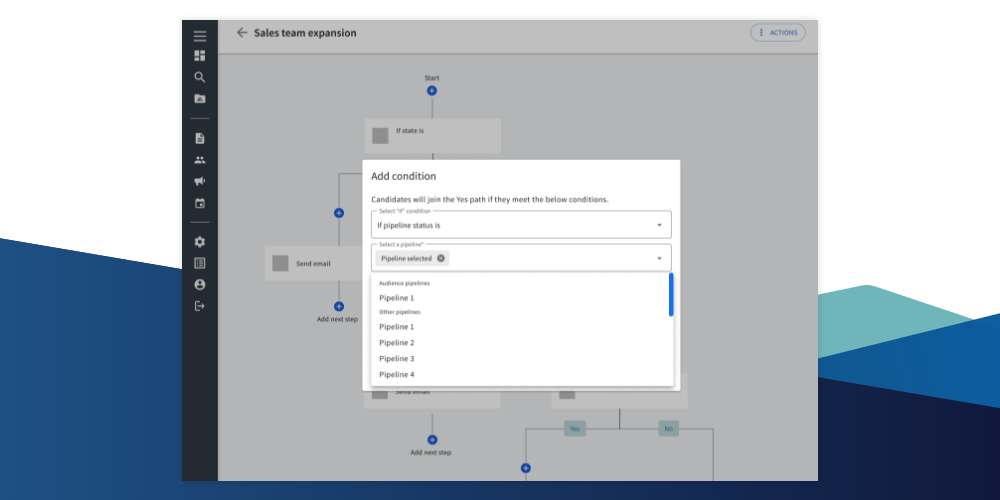1000x500 pixels.
Task: Expand the 'If pipeline status is' condition dropdown
Action: tap(659, 225)
